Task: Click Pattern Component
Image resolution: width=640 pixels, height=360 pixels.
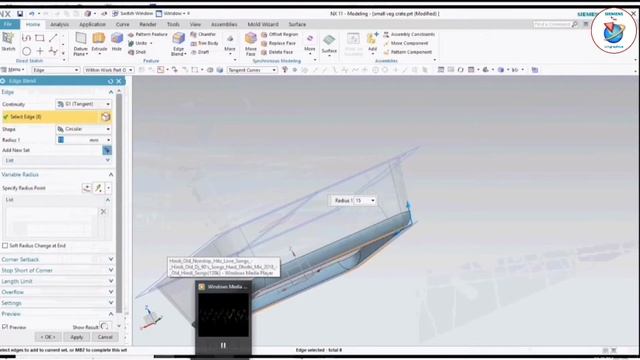Action: 407,52
